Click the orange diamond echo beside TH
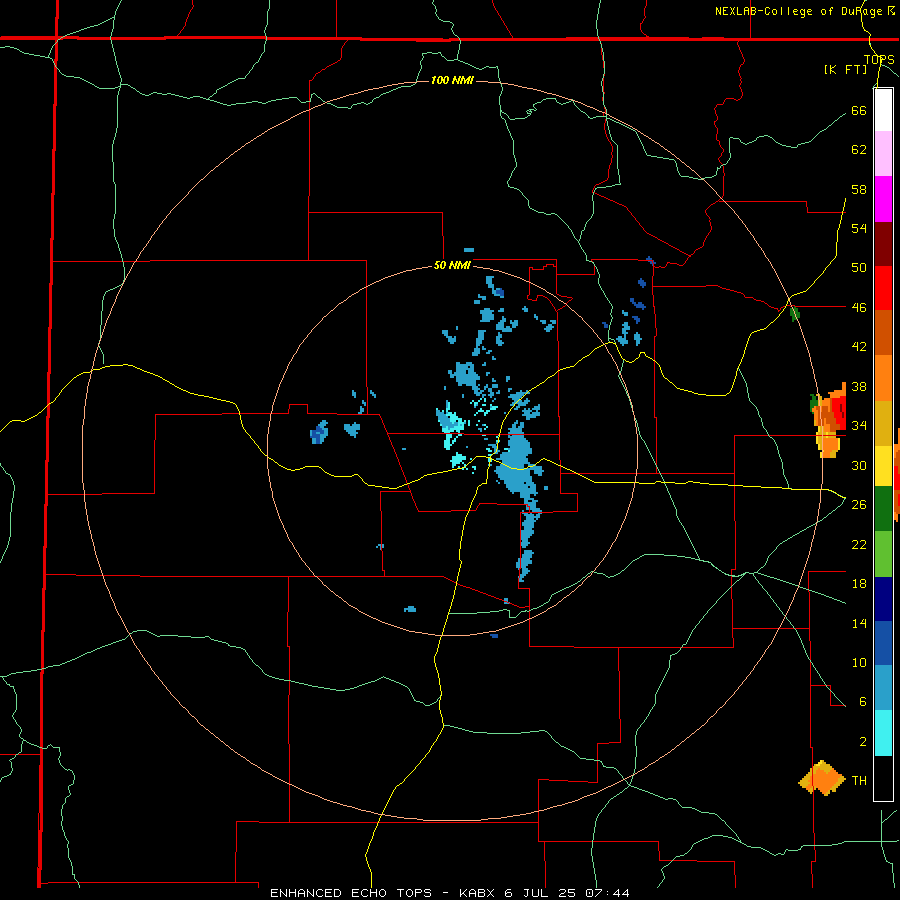The height and width of the screenshot is (900, 900). 823,778
